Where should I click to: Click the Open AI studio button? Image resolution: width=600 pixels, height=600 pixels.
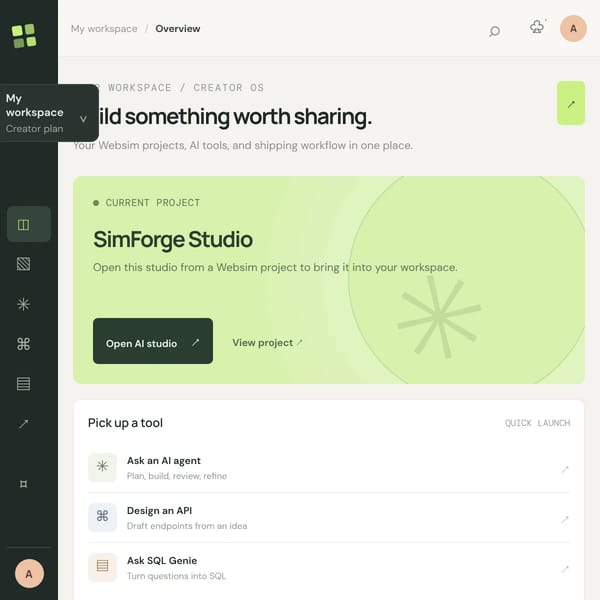click(x=153, y=341)
